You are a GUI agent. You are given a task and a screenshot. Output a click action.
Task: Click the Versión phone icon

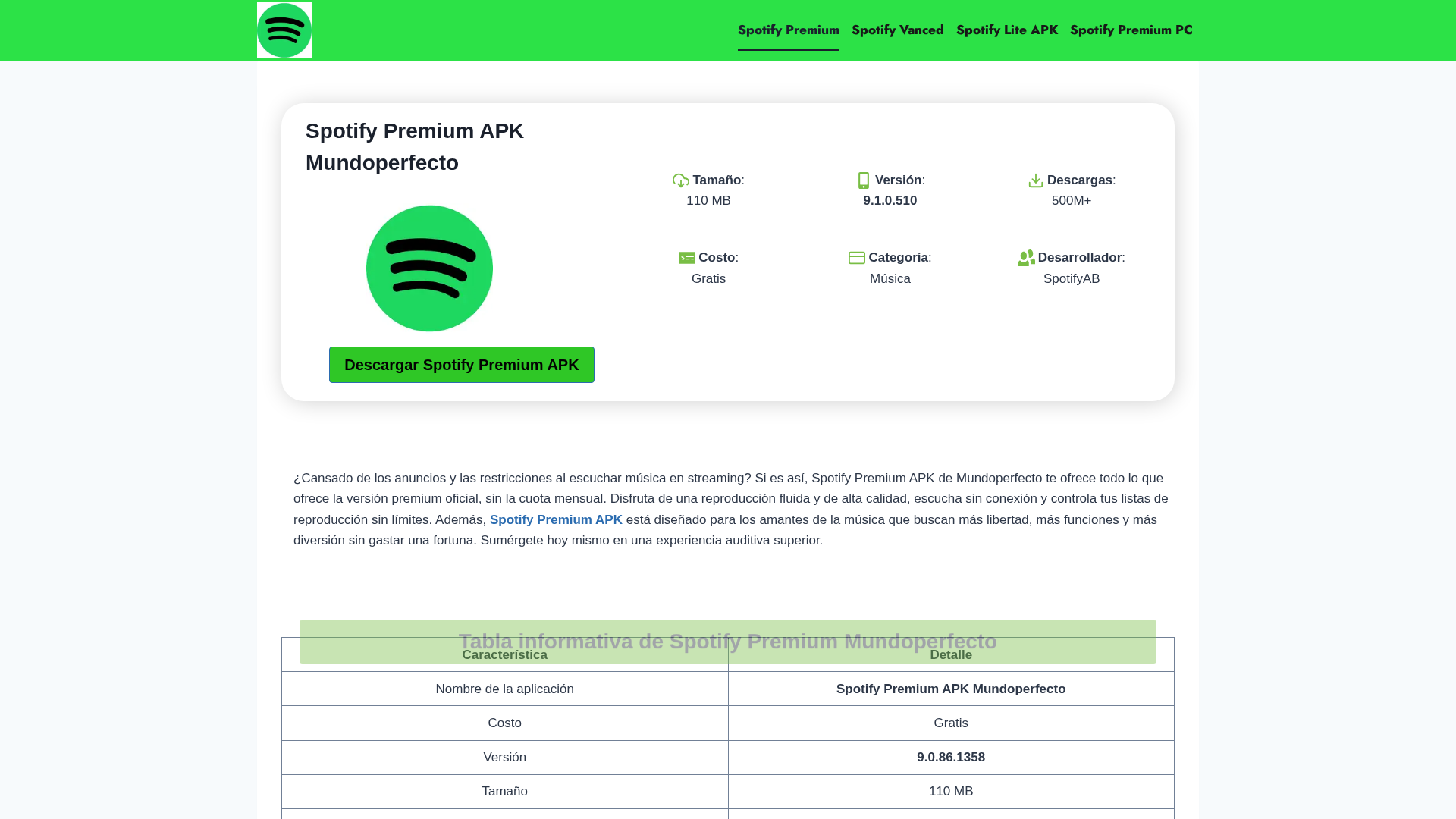pyautogui.click(x=864, y=180)
